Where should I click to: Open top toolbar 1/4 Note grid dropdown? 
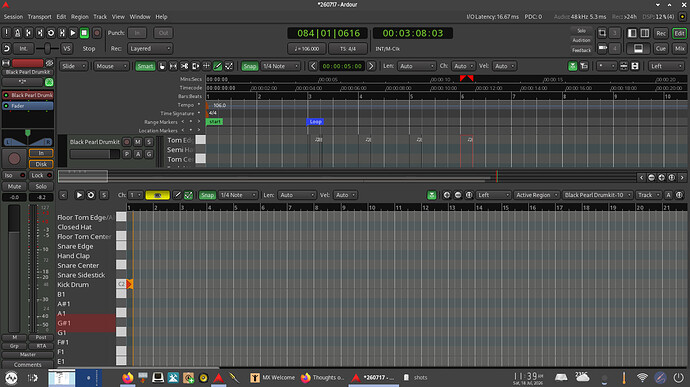pos(281,66)
